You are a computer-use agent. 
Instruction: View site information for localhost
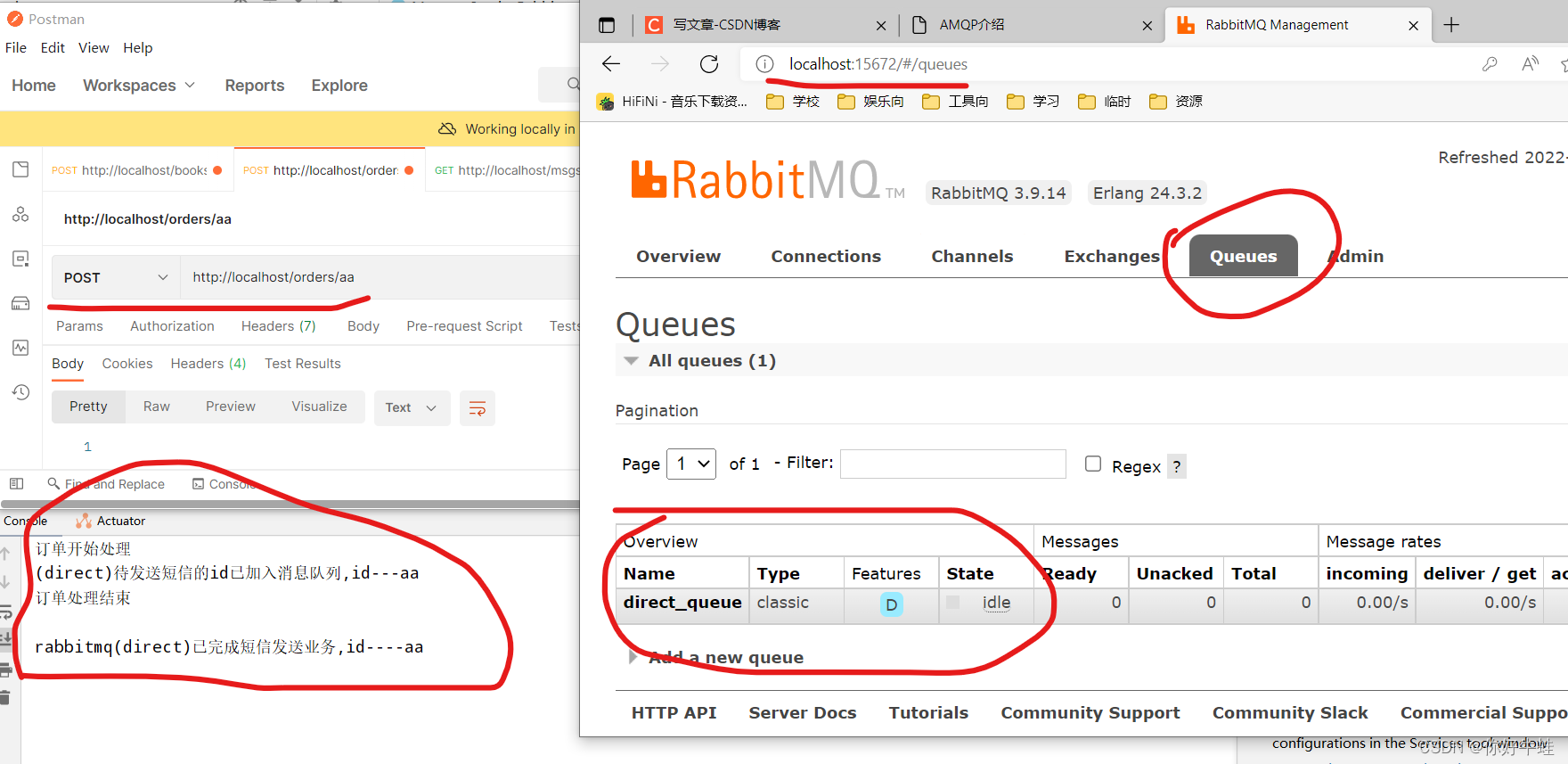pyautogui.click(x=764, y=64)
